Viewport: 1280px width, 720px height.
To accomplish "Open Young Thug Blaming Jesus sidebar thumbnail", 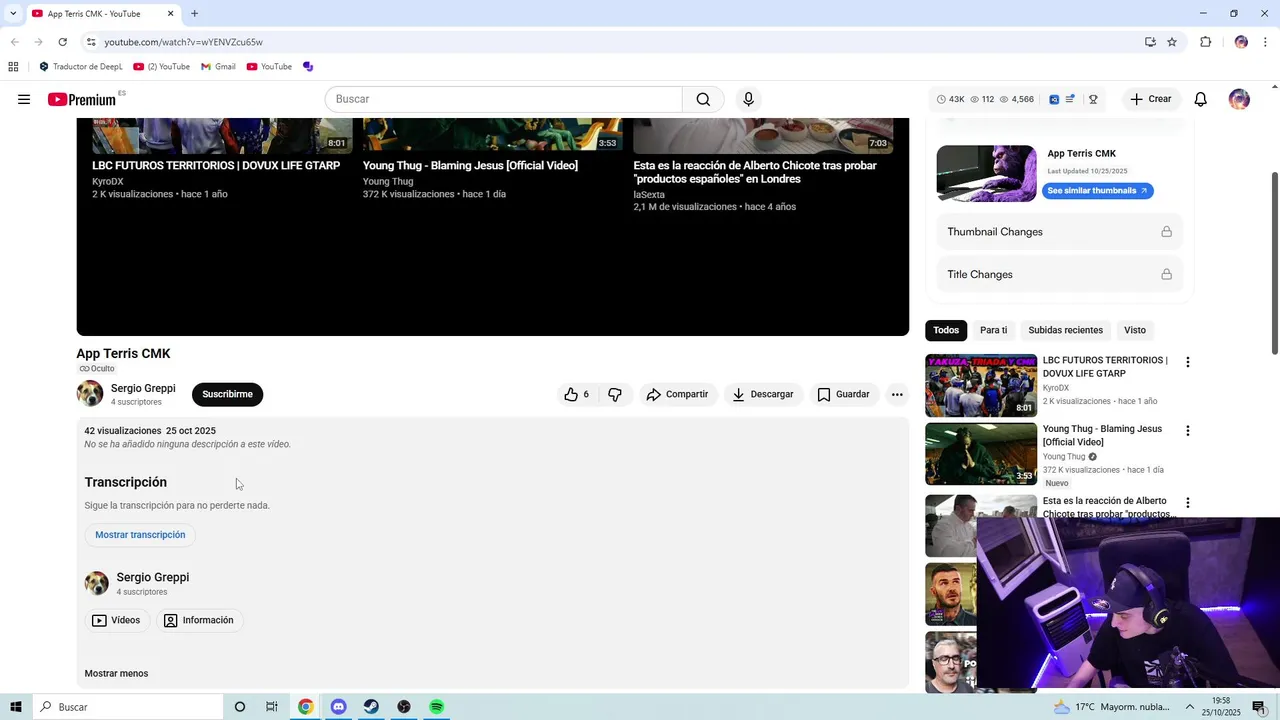I will coord(981,454).
